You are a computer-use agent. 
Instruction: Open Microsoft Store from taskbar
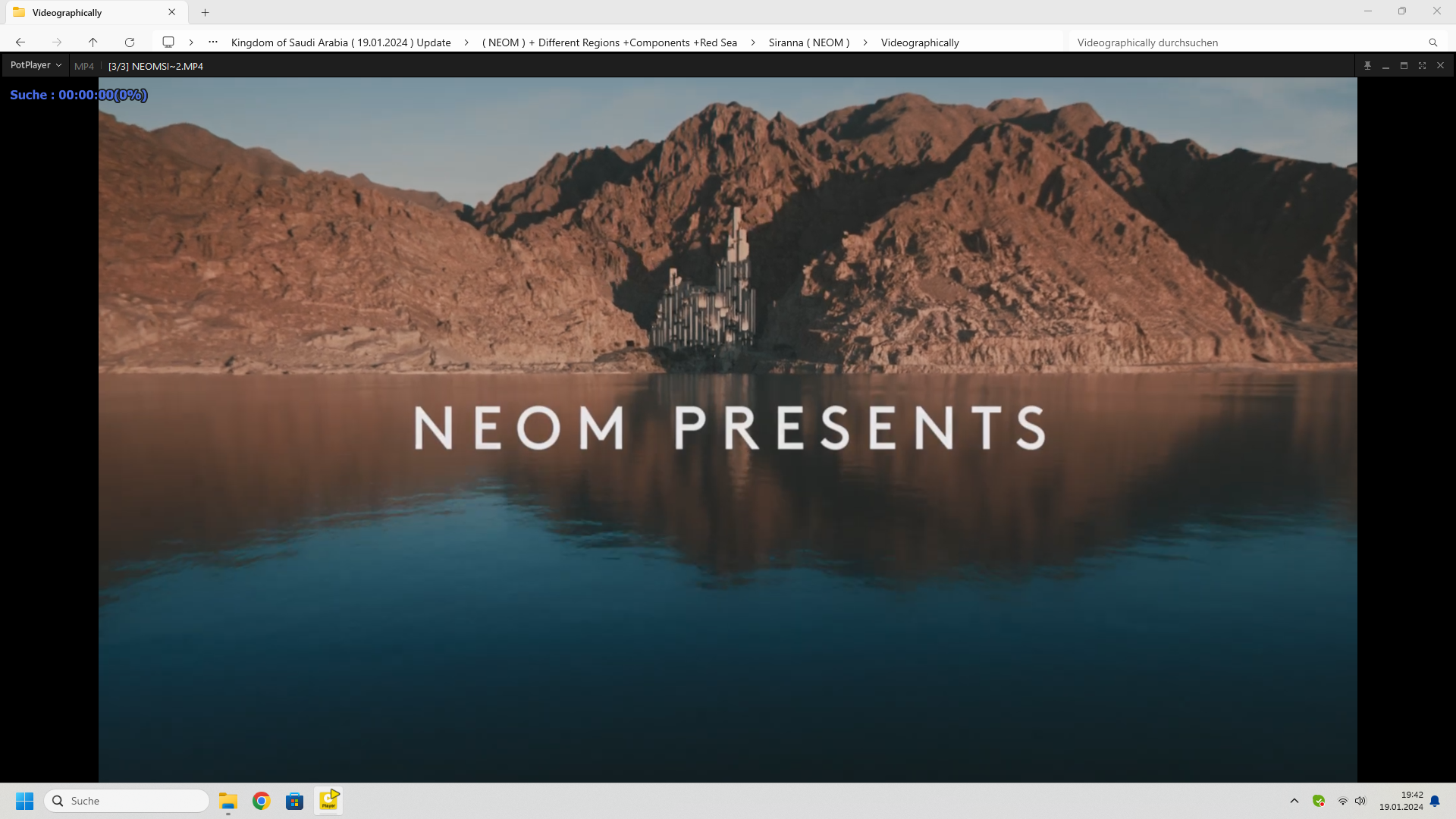coord(295,801)
